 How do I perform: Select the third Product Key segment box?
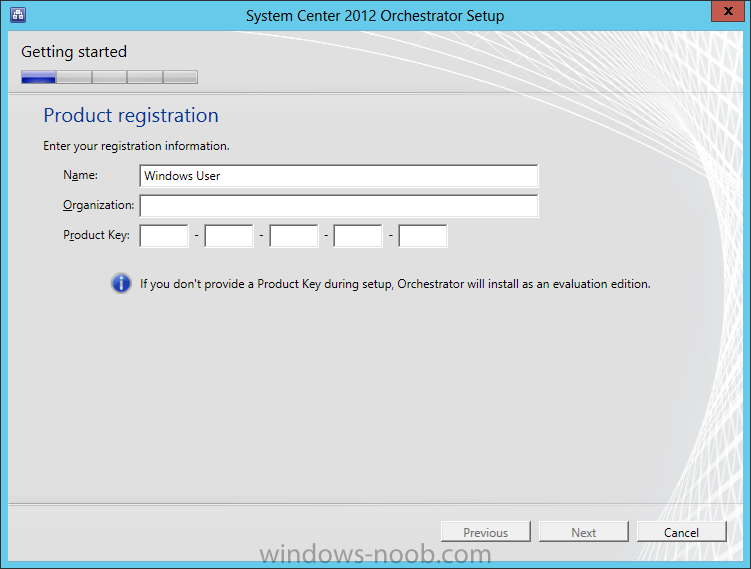[x=294, y=236]
